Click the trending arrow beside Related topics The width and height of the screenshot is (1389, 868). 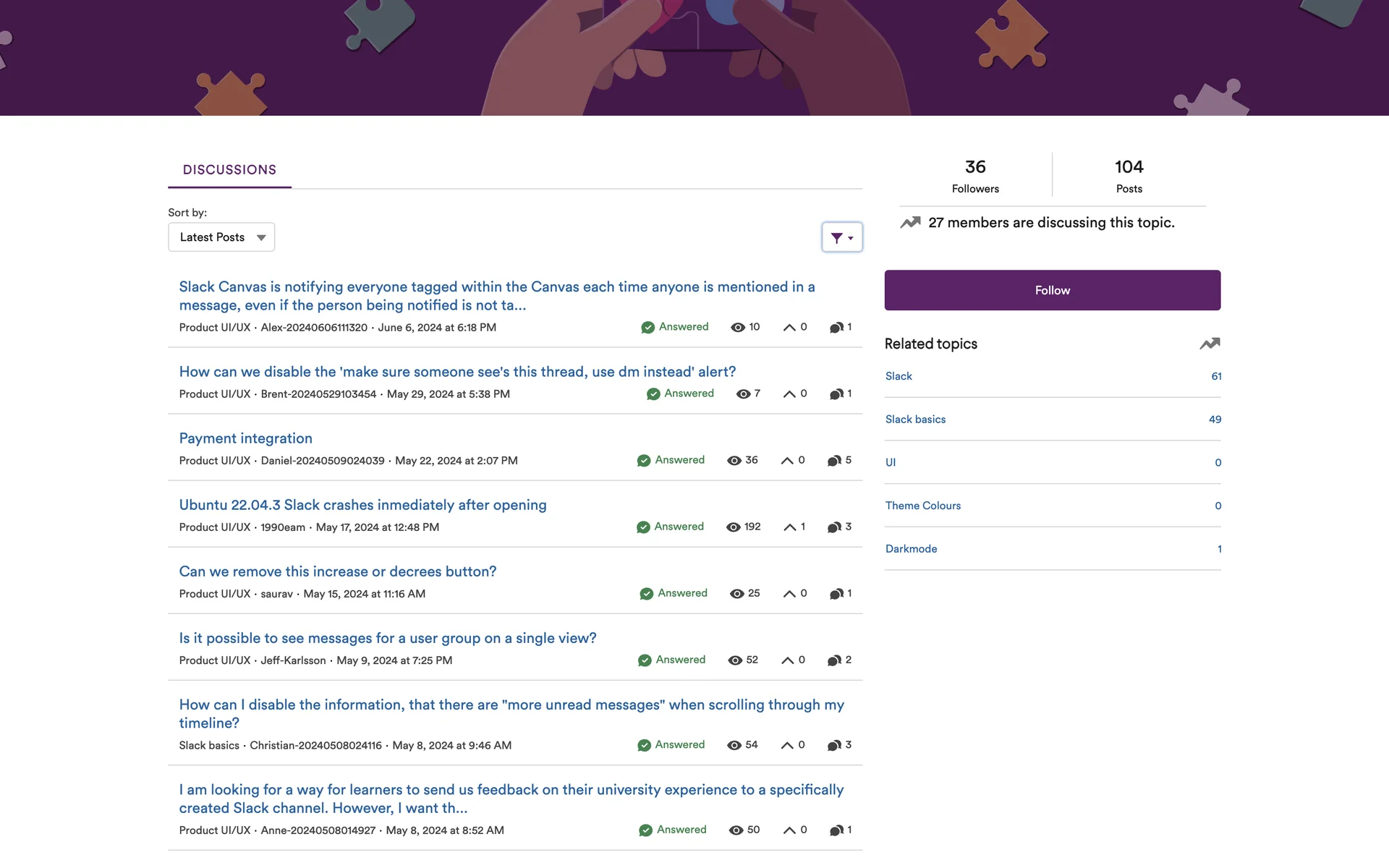(1210, 344)
